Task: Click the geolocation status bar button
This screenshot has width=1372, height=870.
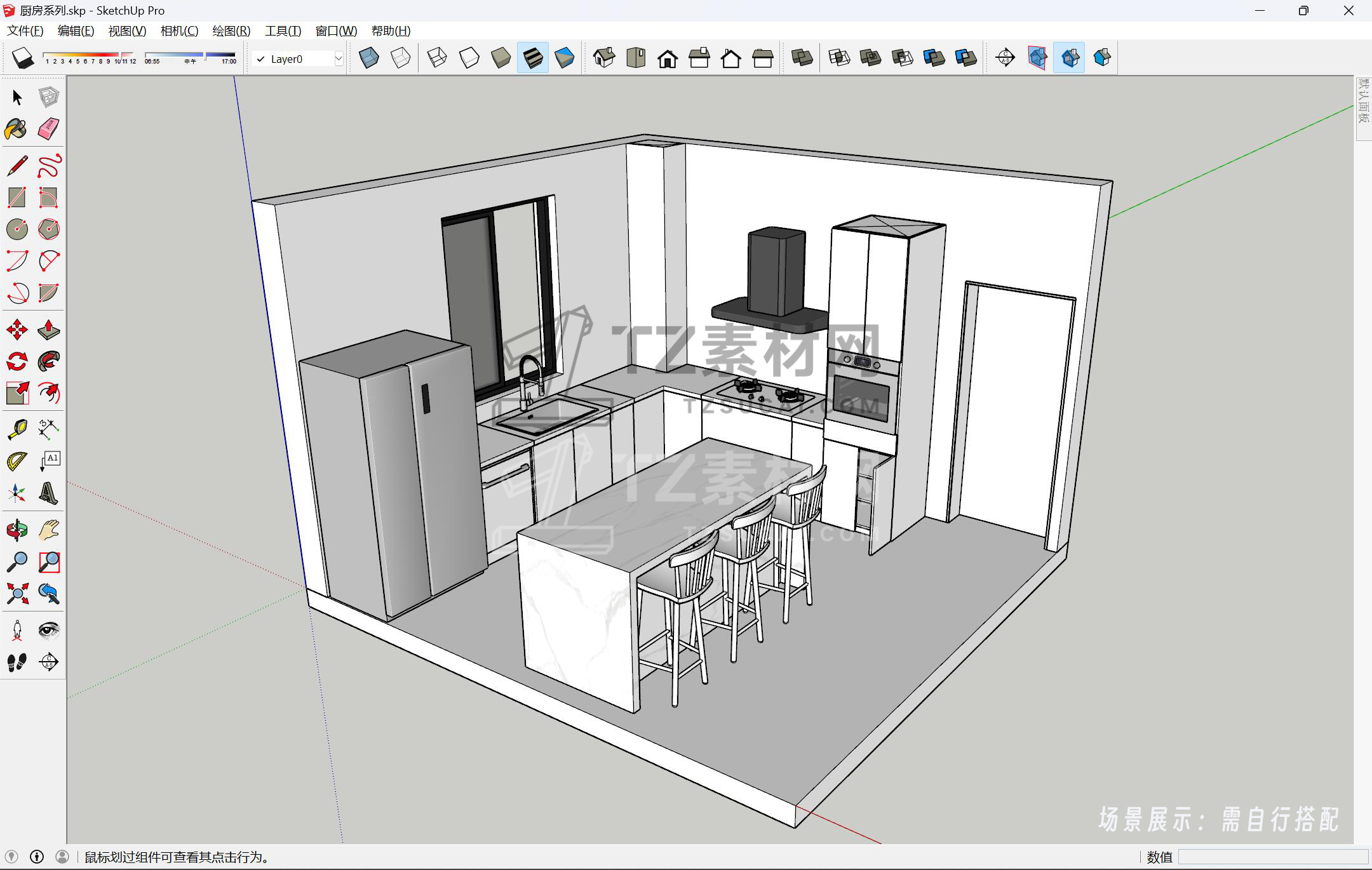Action: [11, 857]
